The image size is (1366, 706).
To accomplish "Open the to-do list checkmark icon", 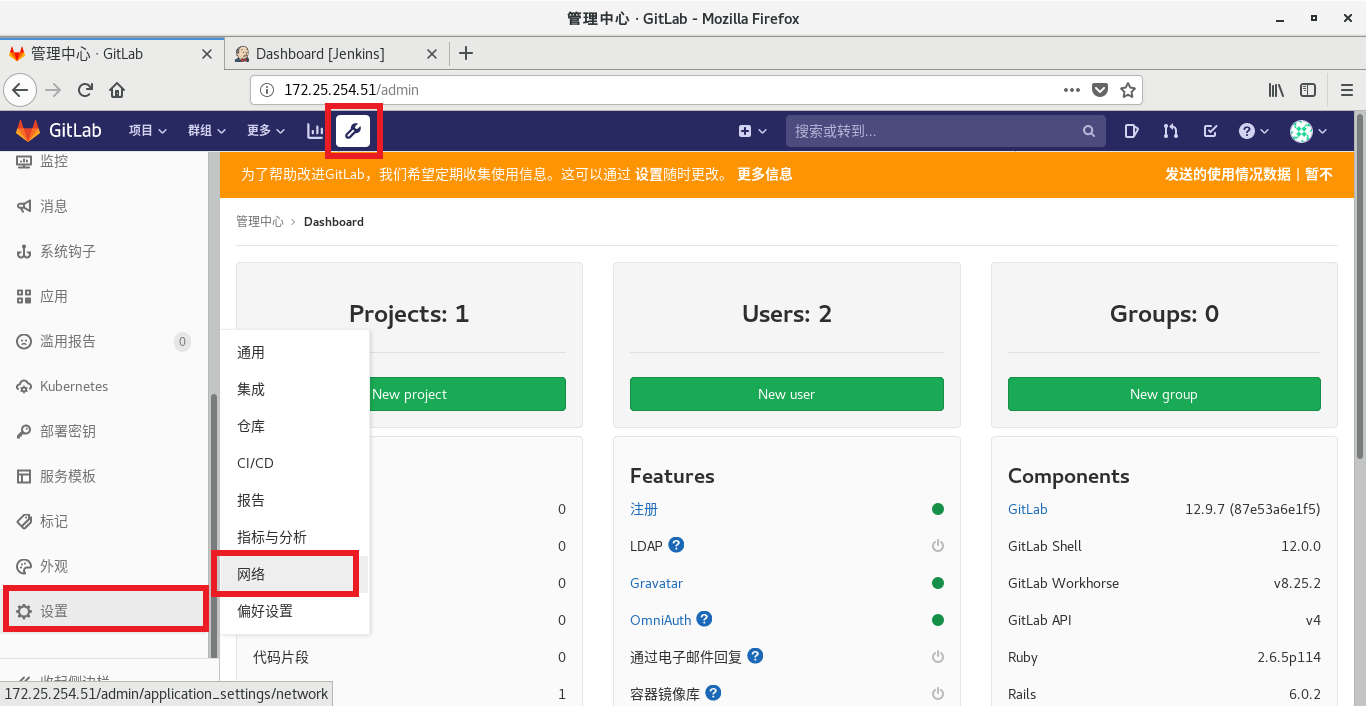I will coord(1210,131).
